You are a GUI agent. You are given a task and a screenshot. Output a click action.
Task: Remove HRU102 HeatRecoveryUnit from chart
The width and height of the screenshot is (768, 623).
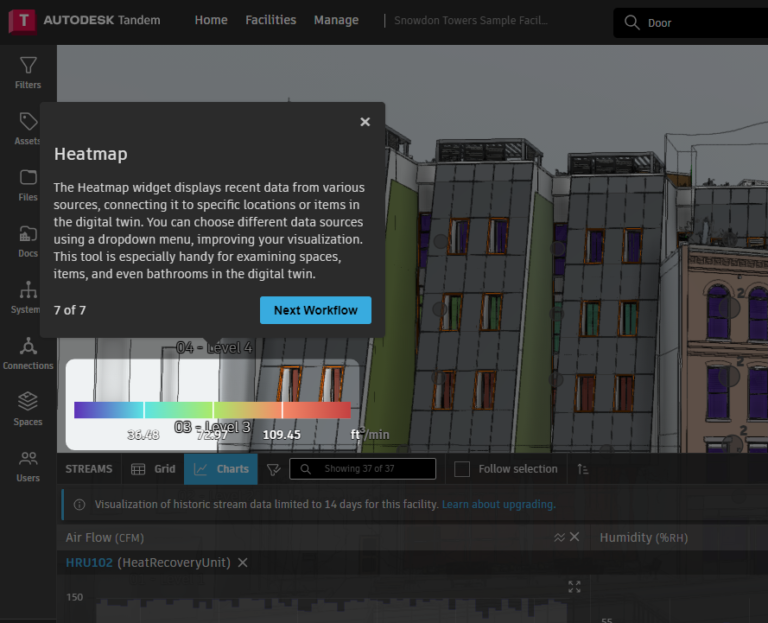point(242,563)
